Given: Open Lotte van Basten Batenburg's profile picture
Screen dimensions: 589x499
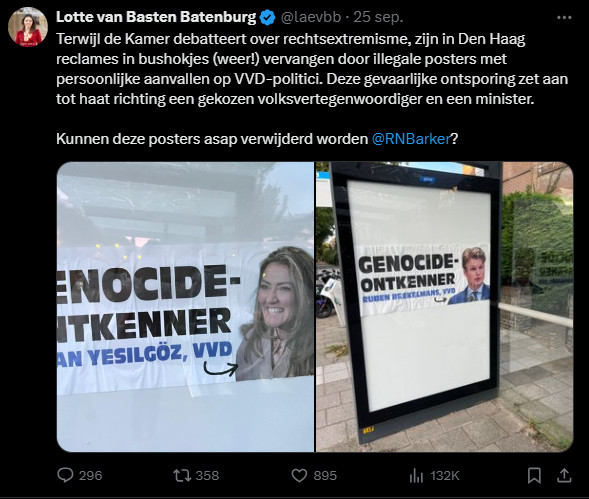Looking at the screenshot, I should (28, 27).
